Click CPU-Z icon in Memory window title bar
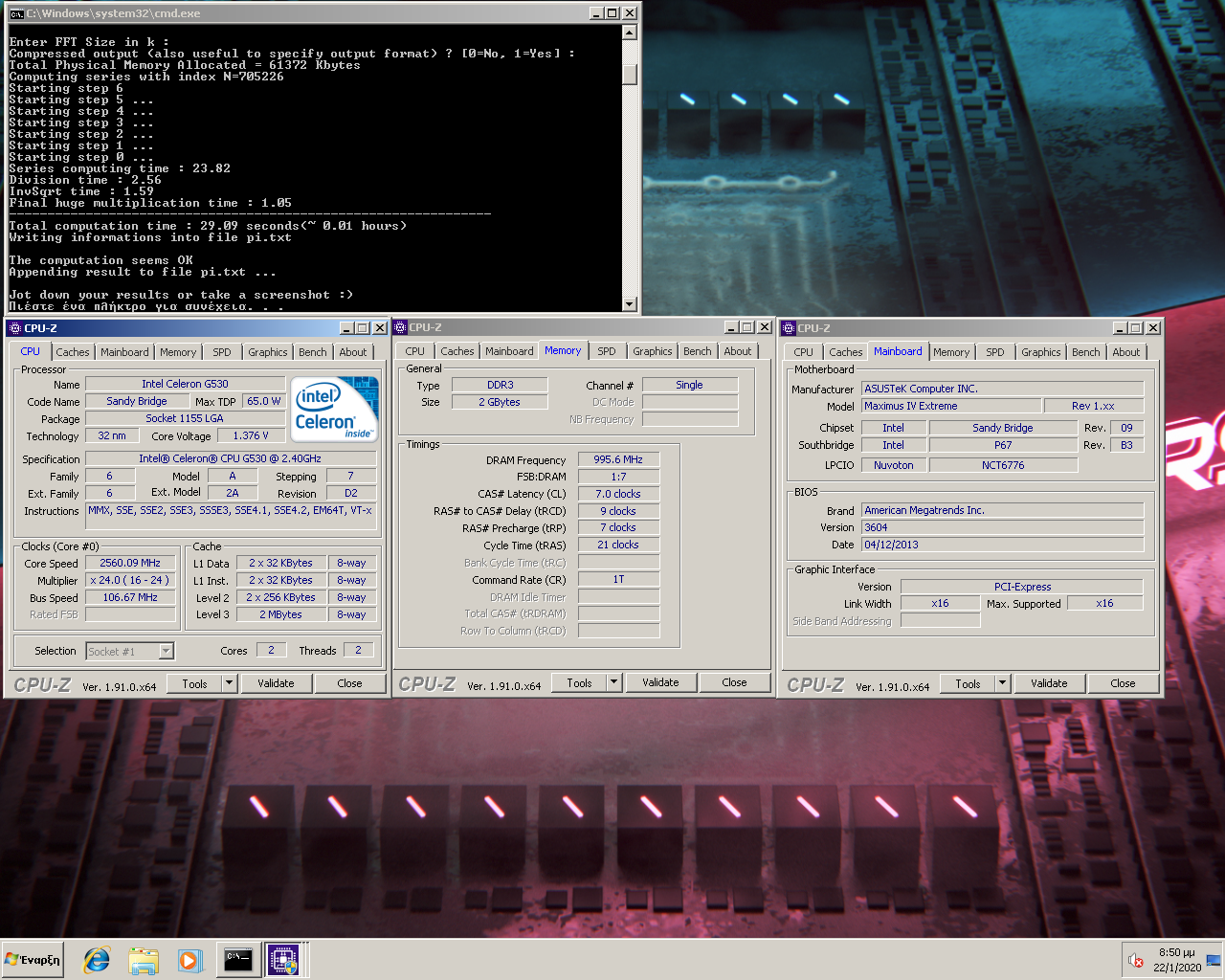The height and width of the screenshot is (980, 1225). (x=401, y=327)
